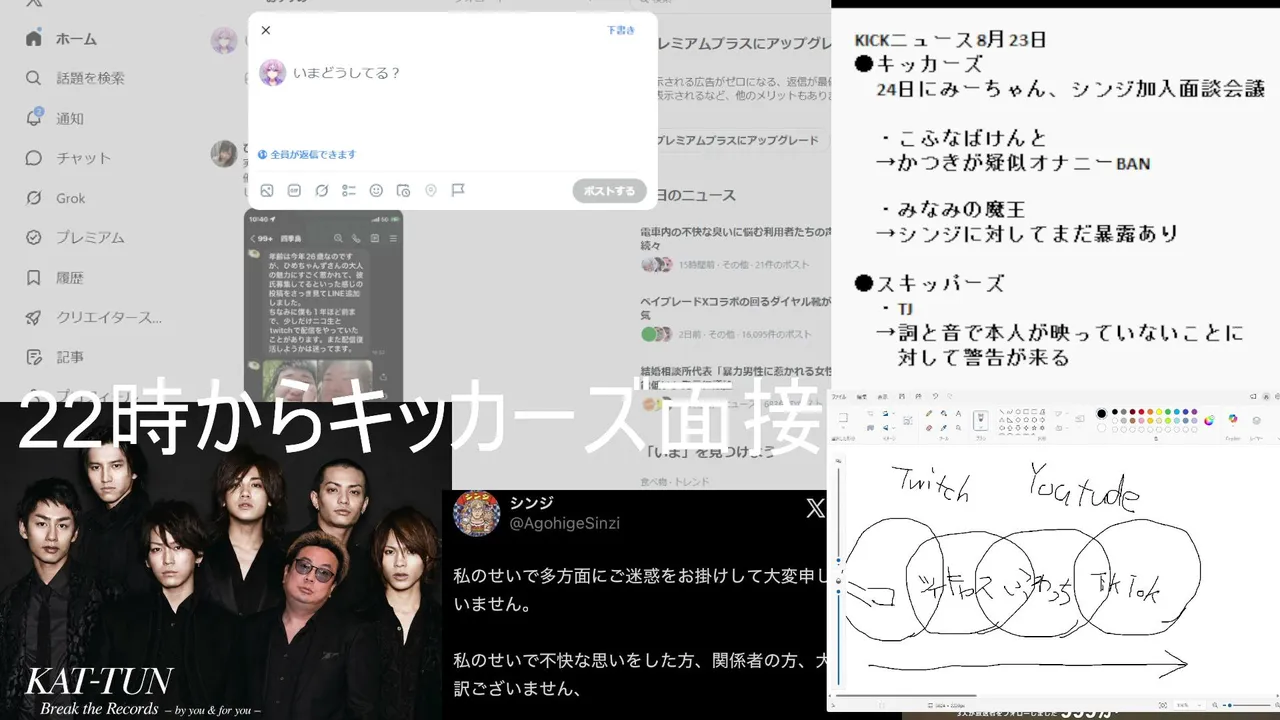The width and height of the screenshot is (1280, 720).
Task: Click the シンジ profile avatar in the tweet
Action: [x=477, y=512]
